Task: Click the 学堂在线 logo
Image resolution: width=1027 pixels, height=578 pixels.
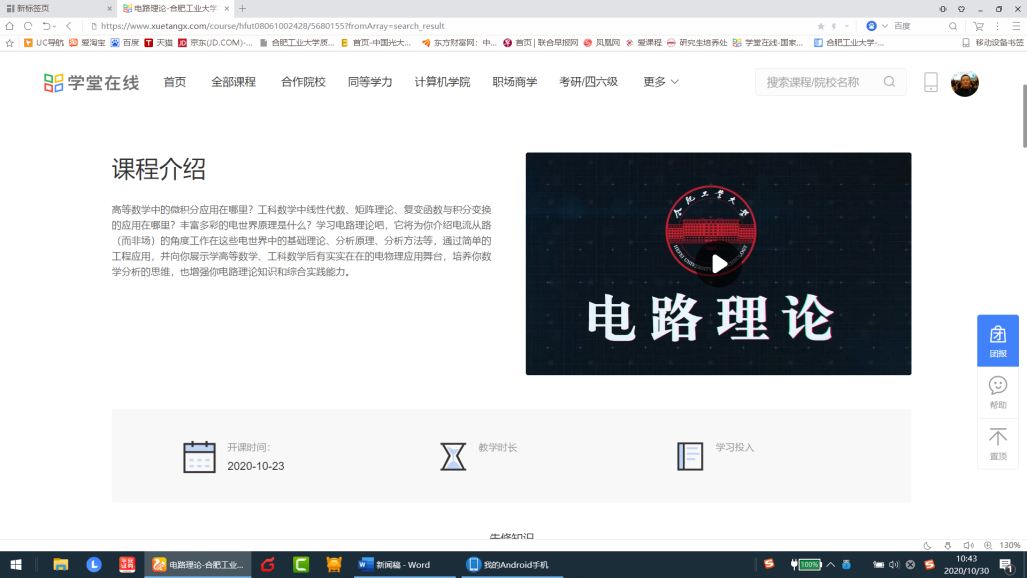Action: click(x=91, y=82)
